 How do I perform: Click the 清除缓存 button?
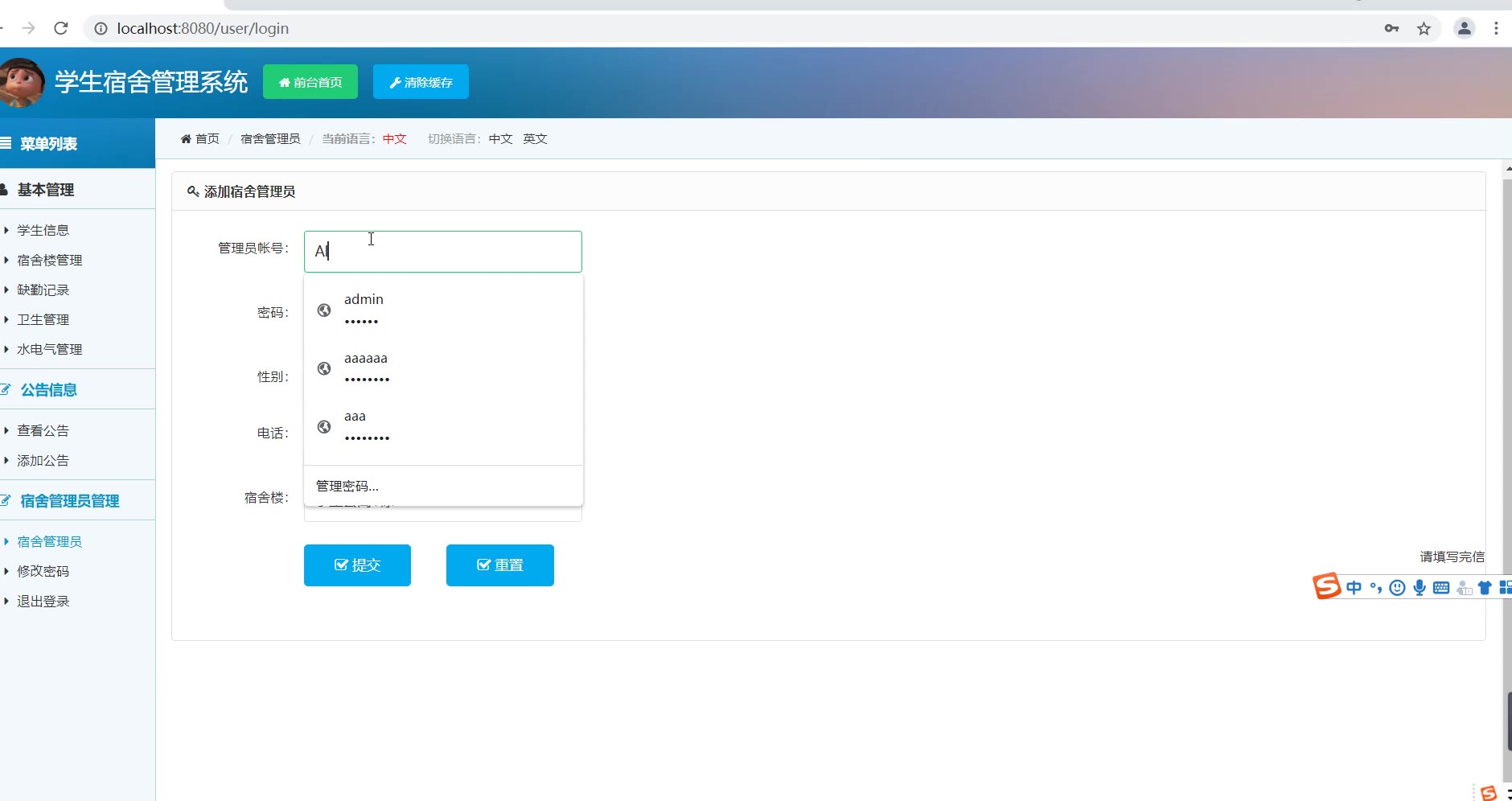(421, 82)
